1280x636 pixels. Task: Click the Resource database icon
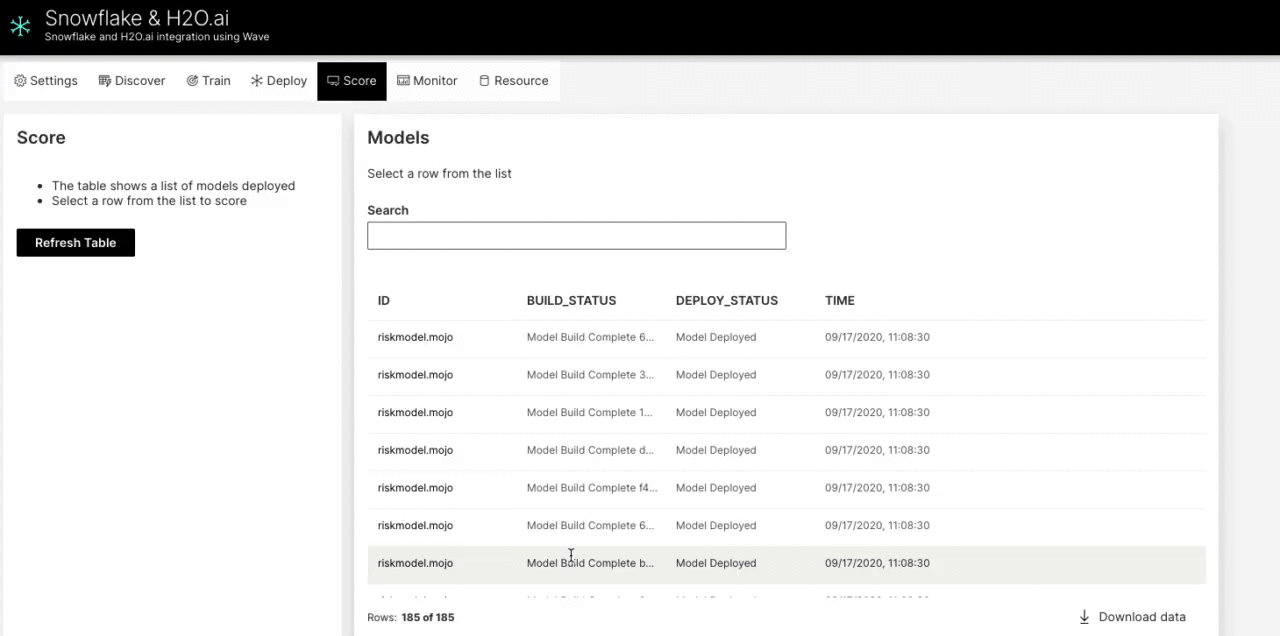tap(484, 81)
